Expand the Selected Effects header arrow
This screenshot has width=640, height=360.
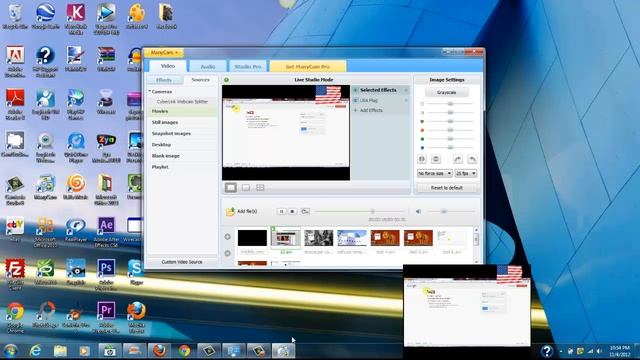[x=406, y=90]
